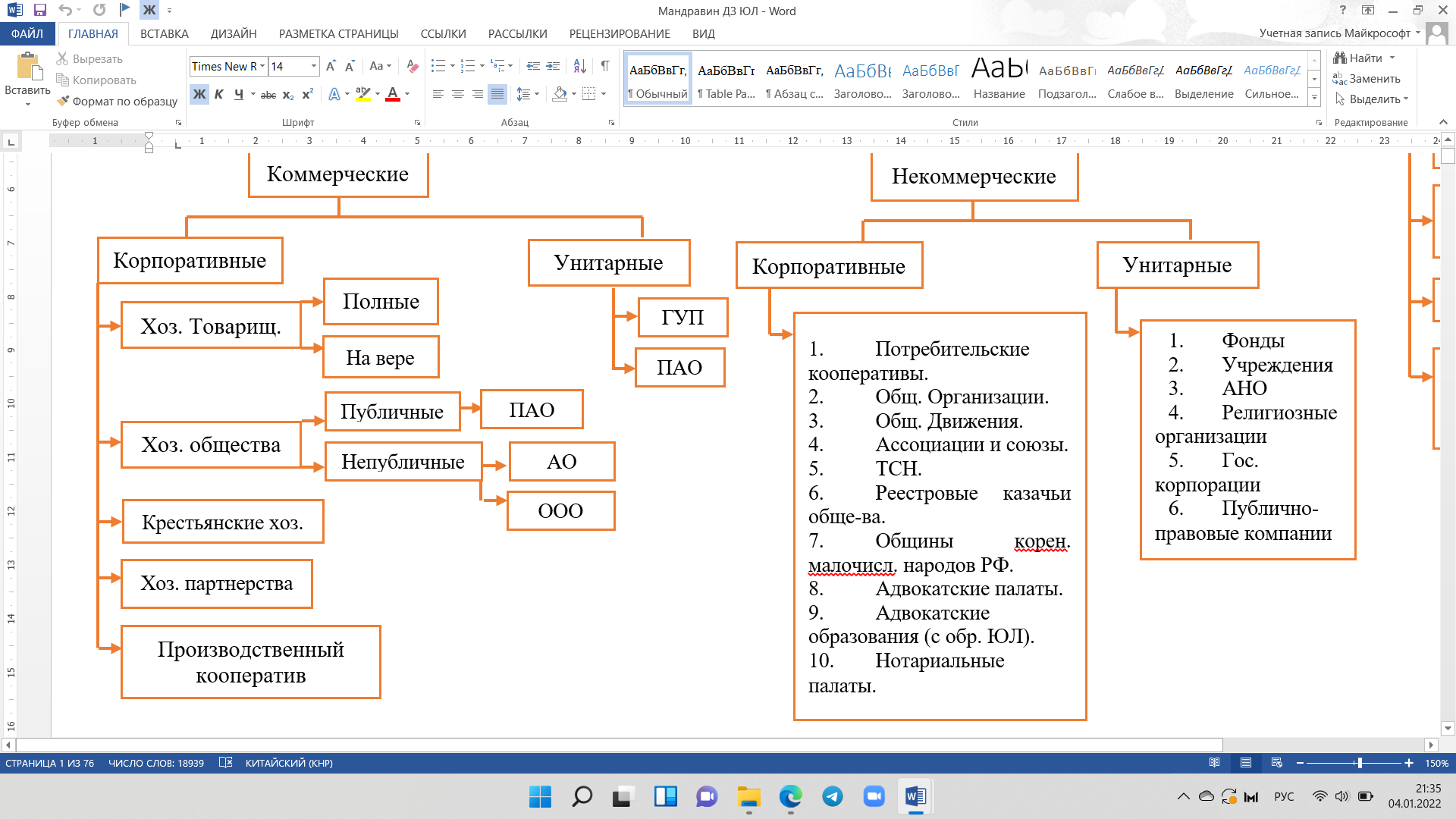This screenshot has width=1456, height=819.
Task: Open Word from the Windows taskbar
Action: click(x=915, y=796)
